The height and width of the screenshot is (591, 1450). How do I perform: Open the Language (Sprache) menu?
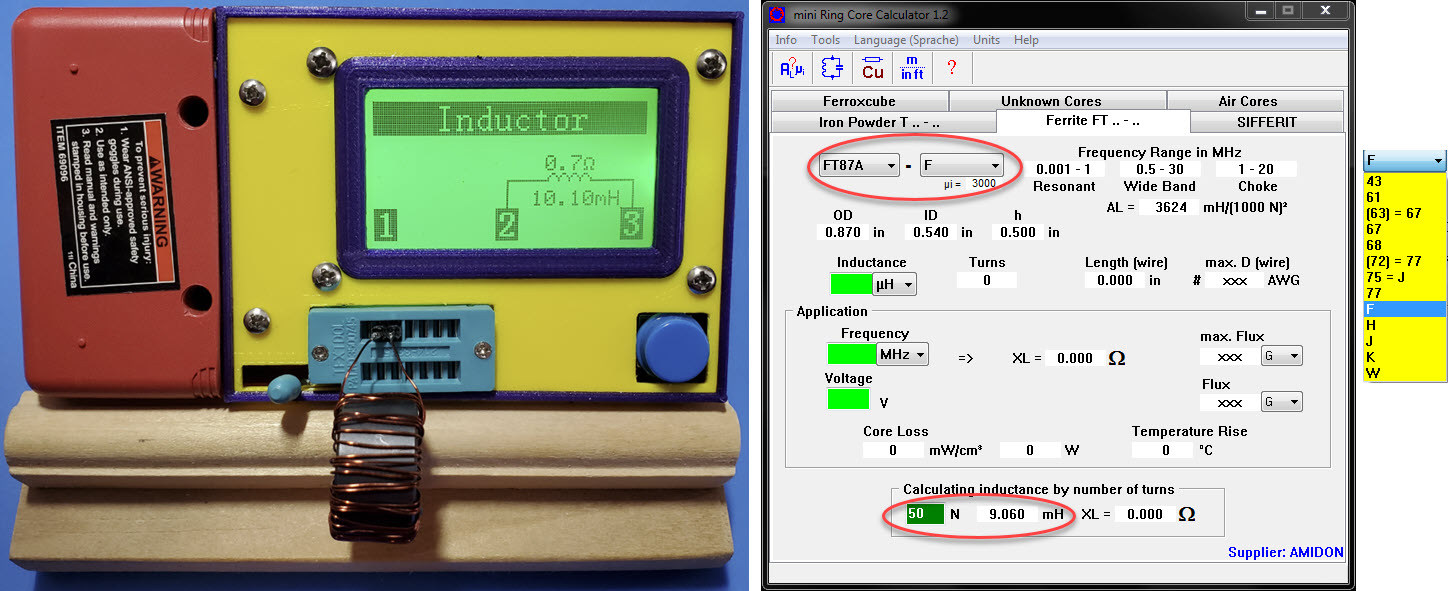(905, 40)
